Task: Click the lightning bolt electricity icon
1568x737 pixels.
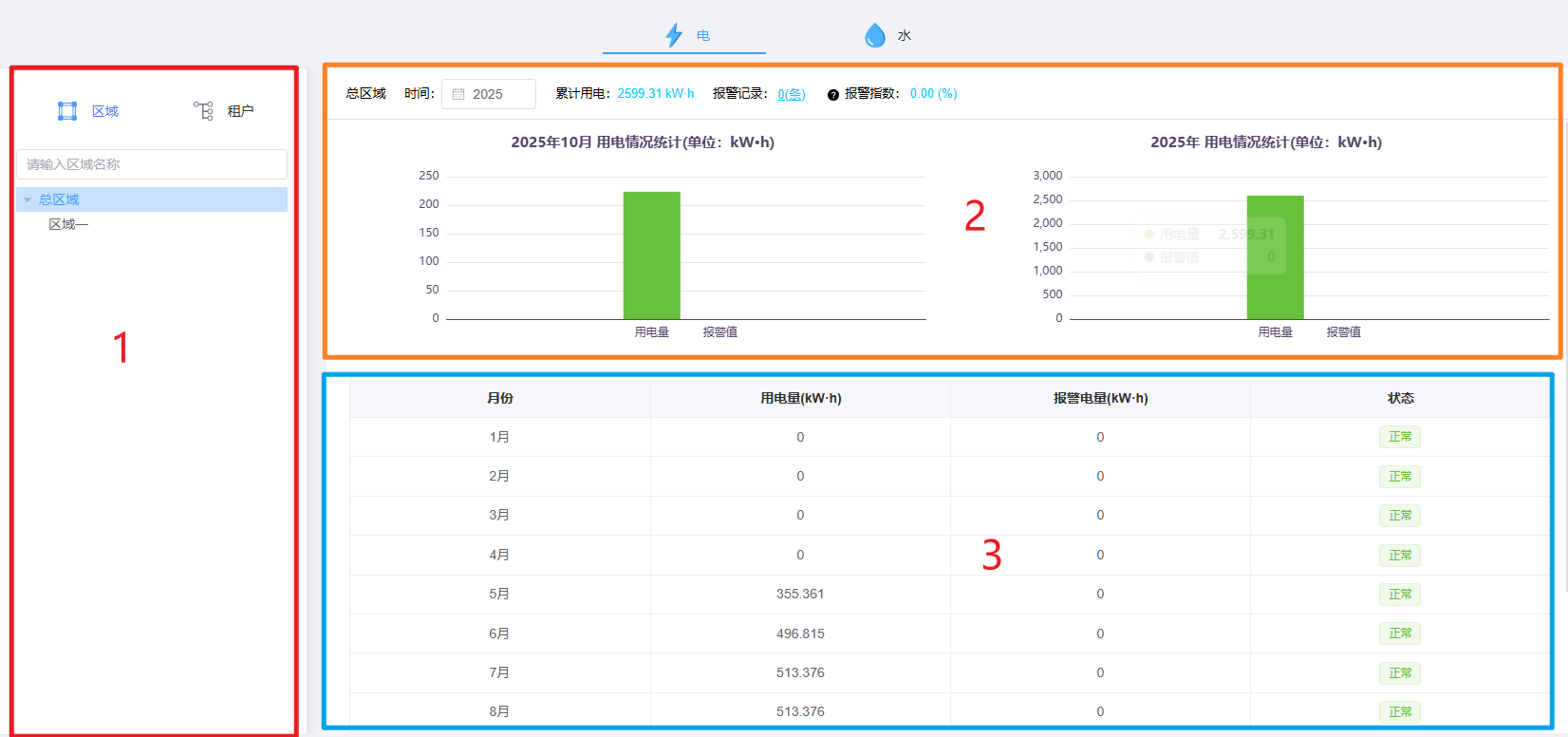Action: pos(674,35)
